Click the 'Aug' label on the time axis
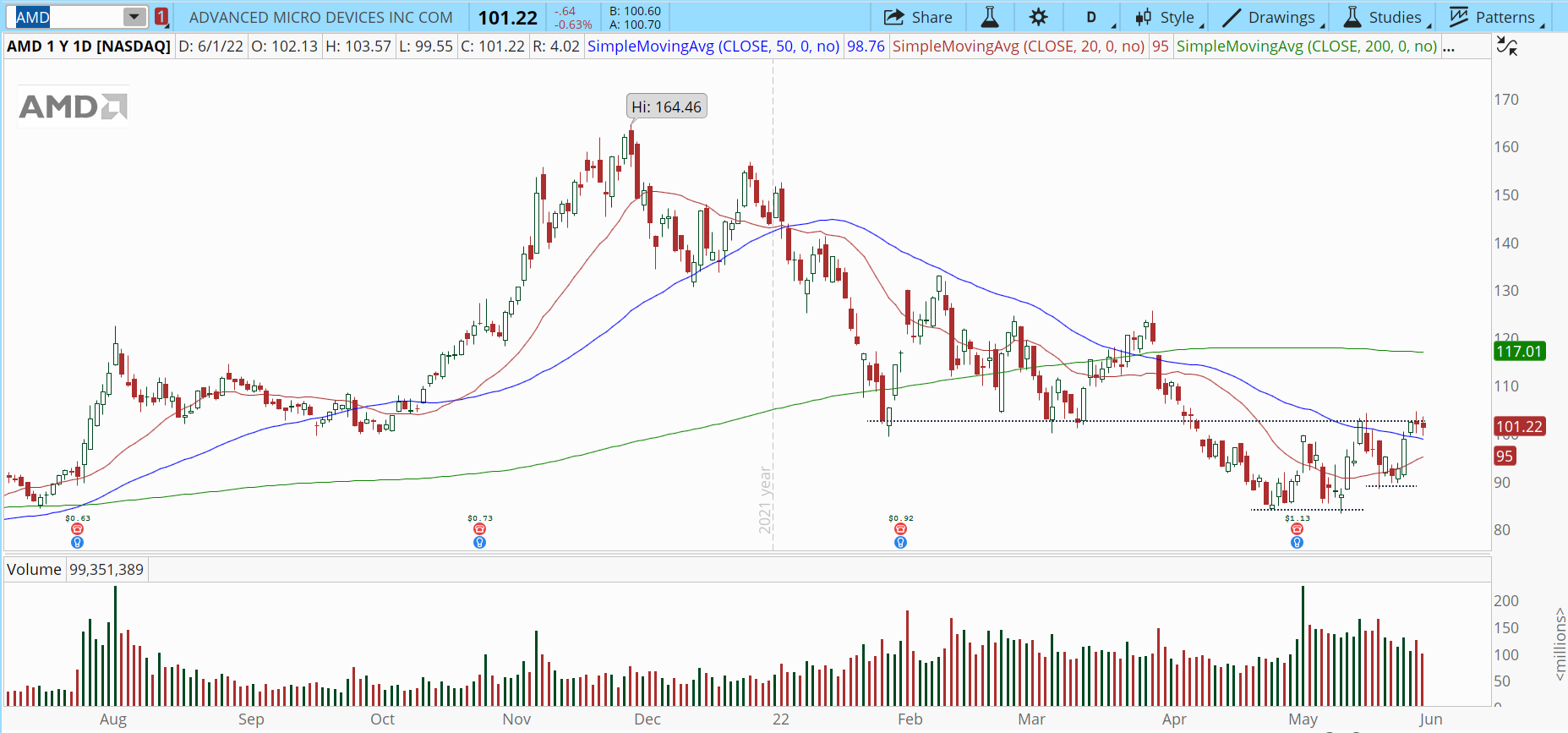Image resolution: width=1568 pixels, height=733 pixels. click(113, 719)
